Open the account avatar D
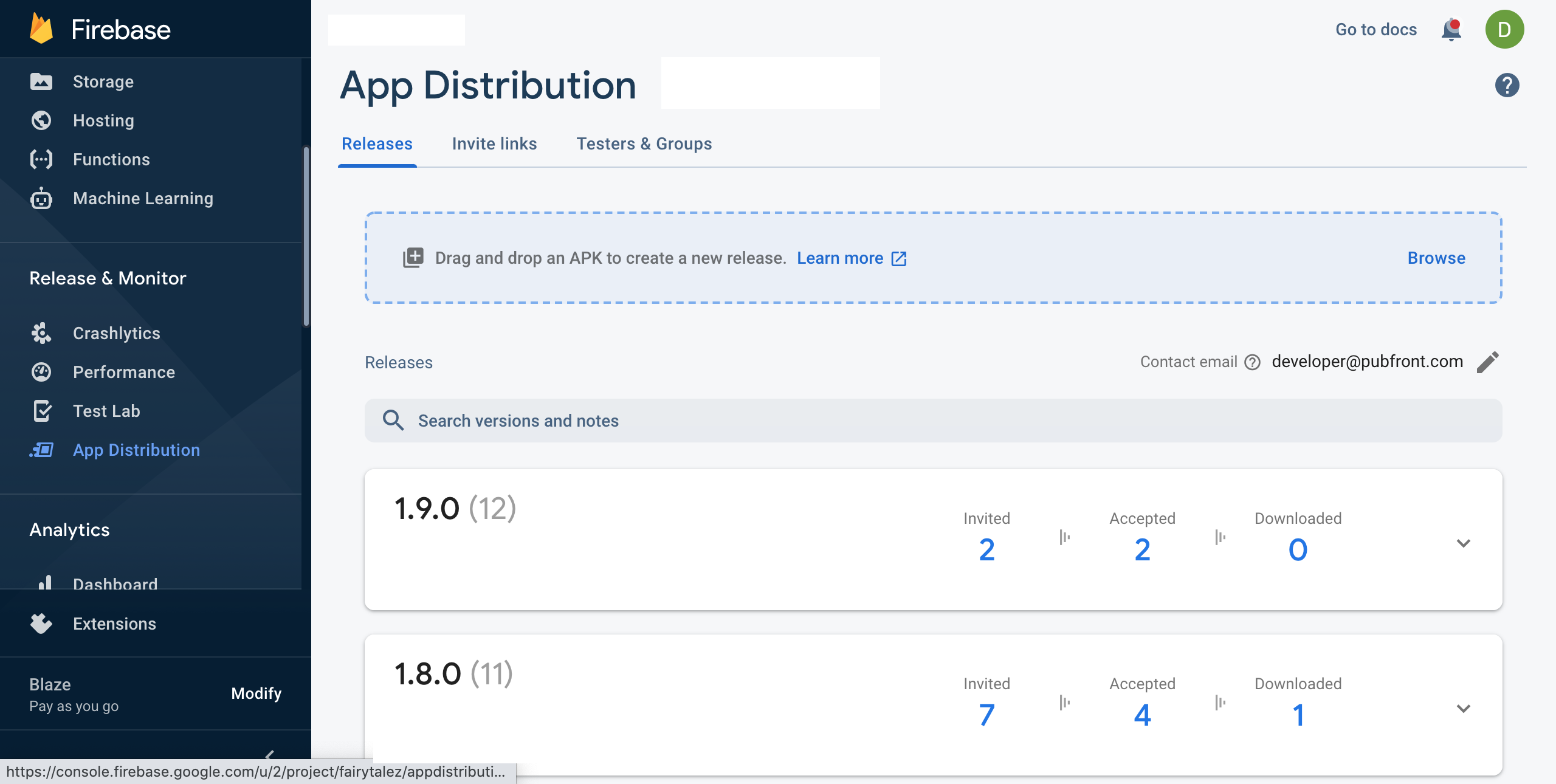The image size is (1556, 784). (x=1505, y=29)
